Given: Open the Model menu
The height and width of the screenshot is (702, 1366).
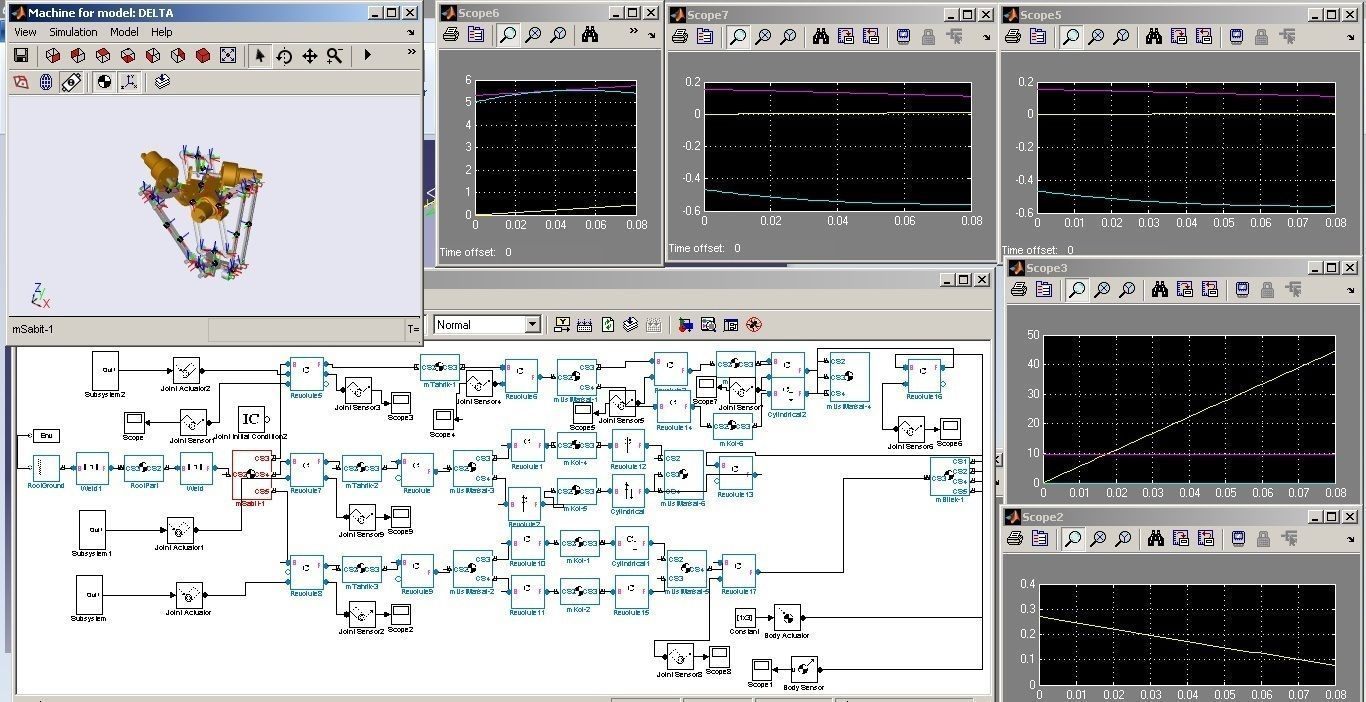Looking at the screenshot, I should click(124, 32).
